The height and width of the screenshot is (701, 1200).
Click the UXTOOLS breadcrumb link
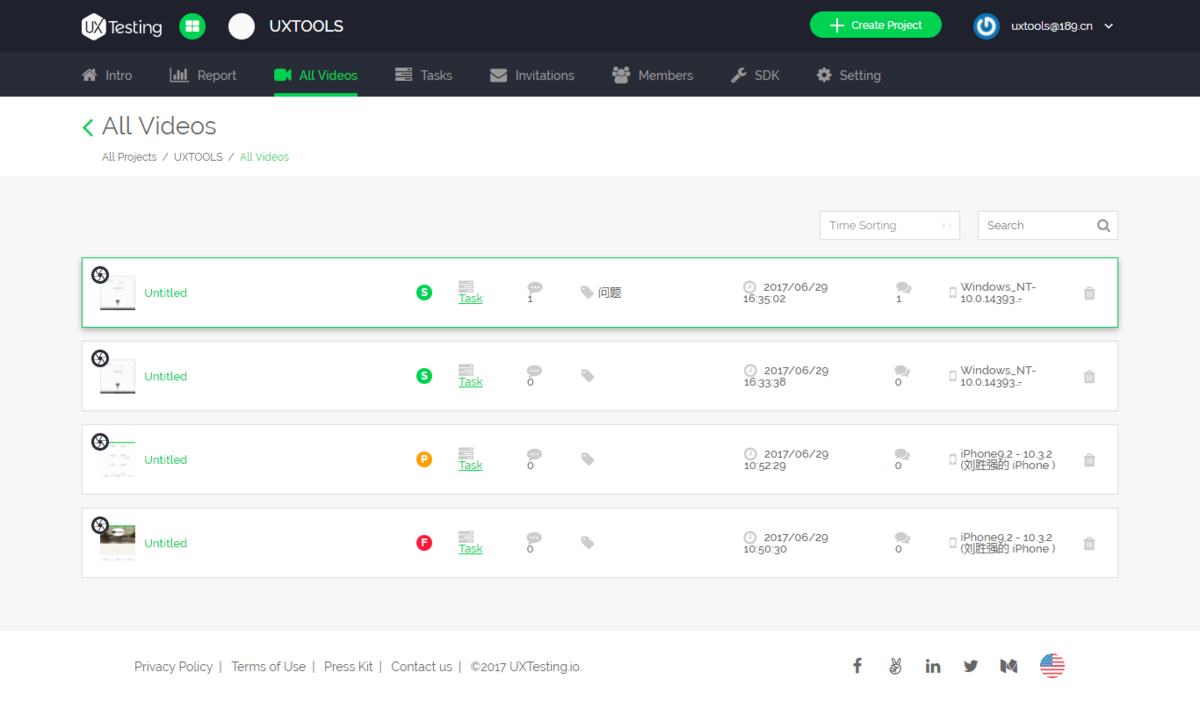(198, 157)
